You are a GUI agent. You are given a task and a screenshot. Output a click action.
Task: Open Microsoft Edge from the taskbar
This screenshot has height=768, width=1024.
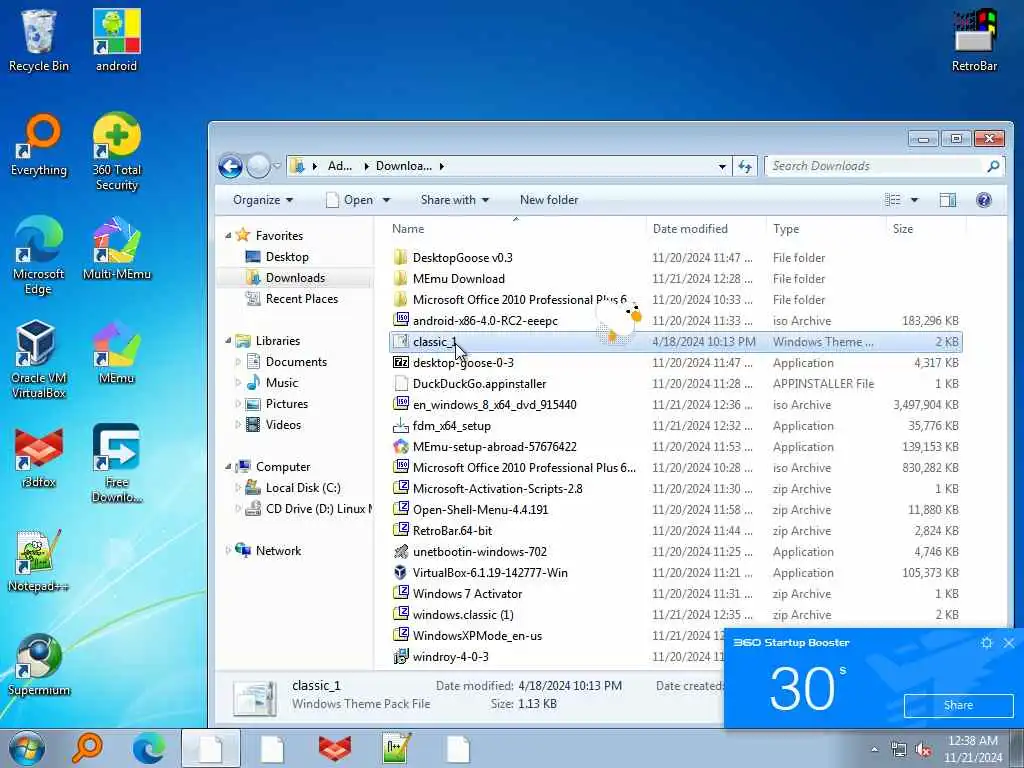[x=149, y=748]
